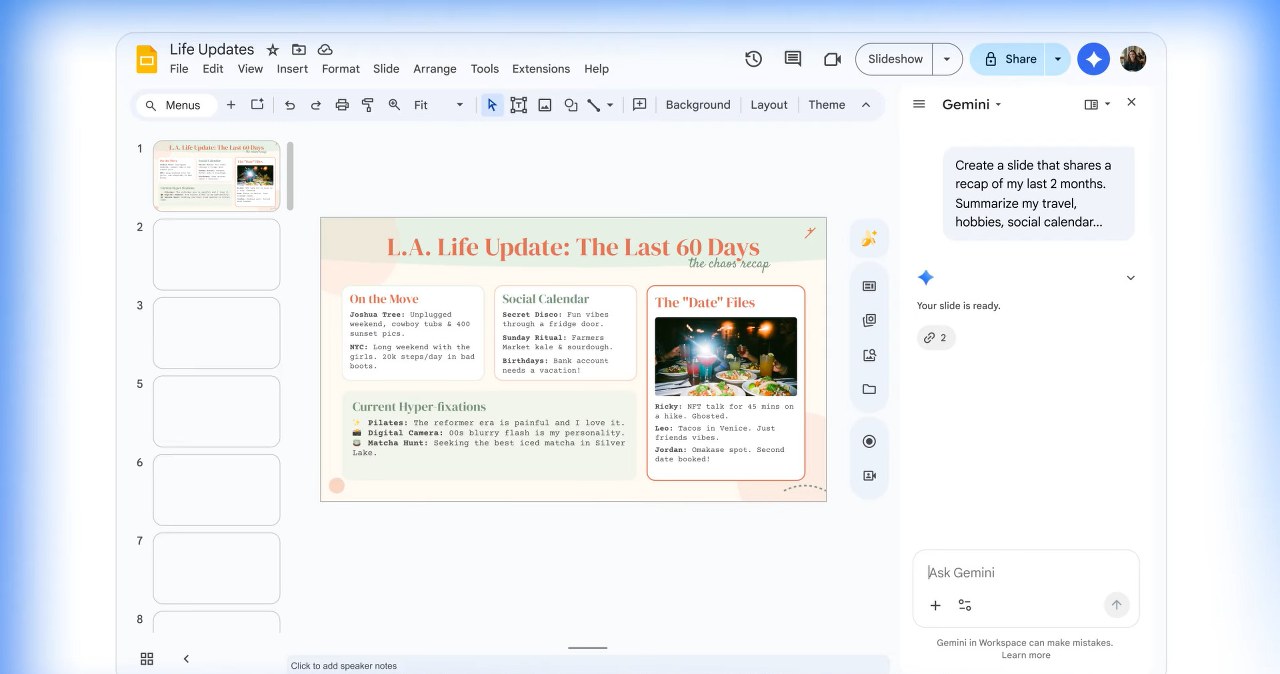Image resolution: width=1280 pixels, height=674 pixels.
Task: Click the Undo icon
Action: (x=290, y=104)
